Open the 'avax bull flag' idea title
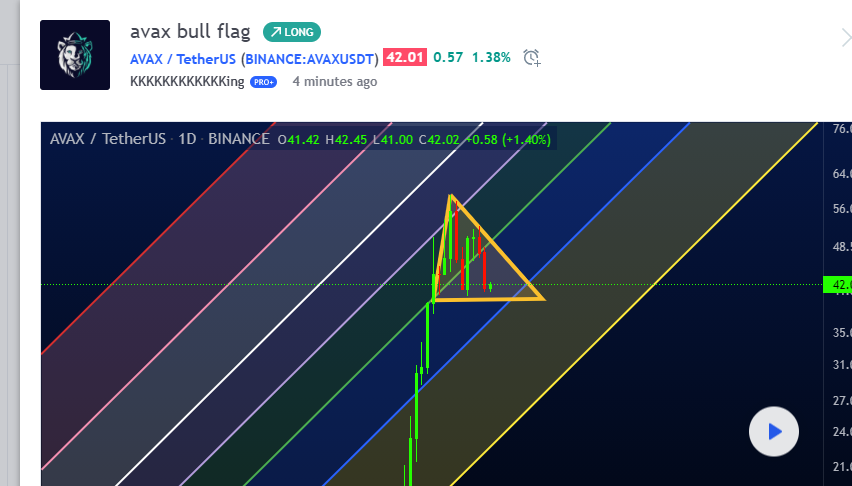The width and height of the screenshot is (852, 486). [190, 31]
